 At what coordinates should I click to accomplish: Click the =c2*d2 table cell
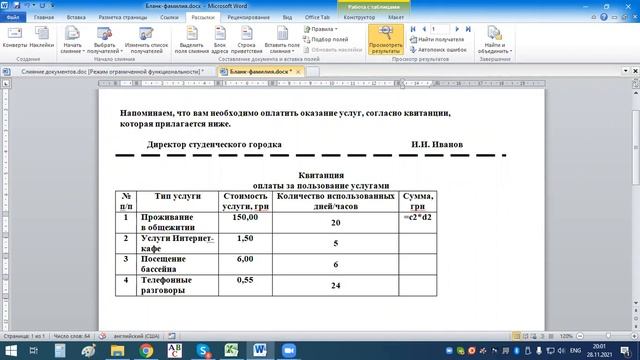pos(418,222)
